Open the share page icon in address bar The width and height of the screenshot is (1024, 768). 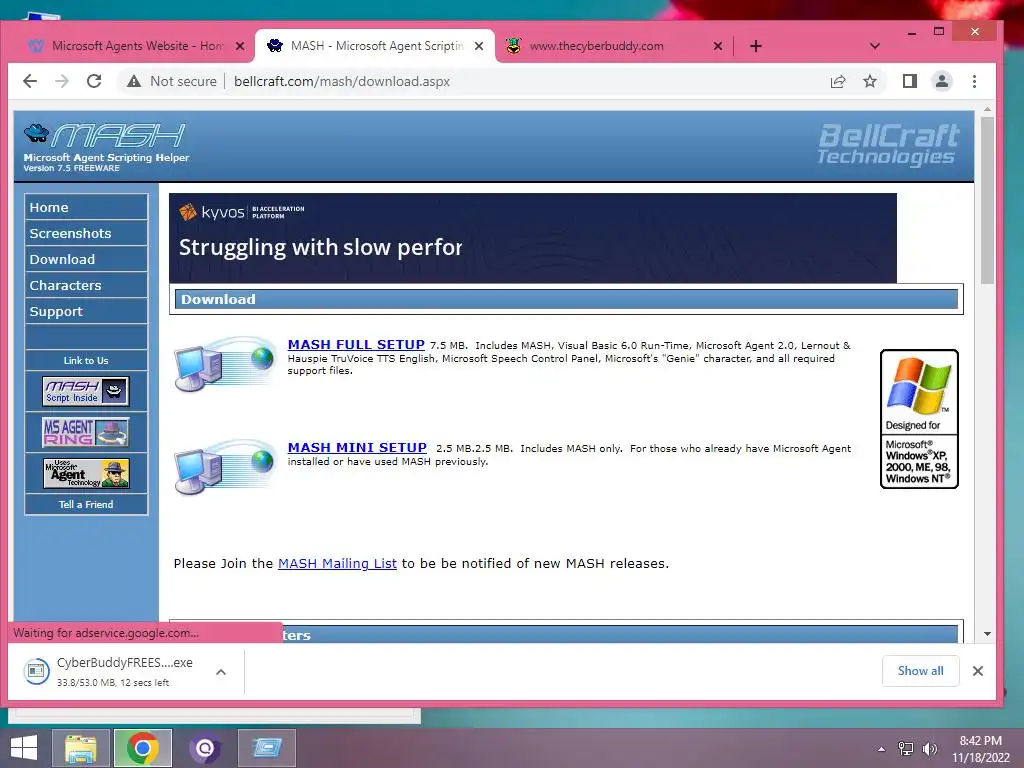tap(838, 81)
